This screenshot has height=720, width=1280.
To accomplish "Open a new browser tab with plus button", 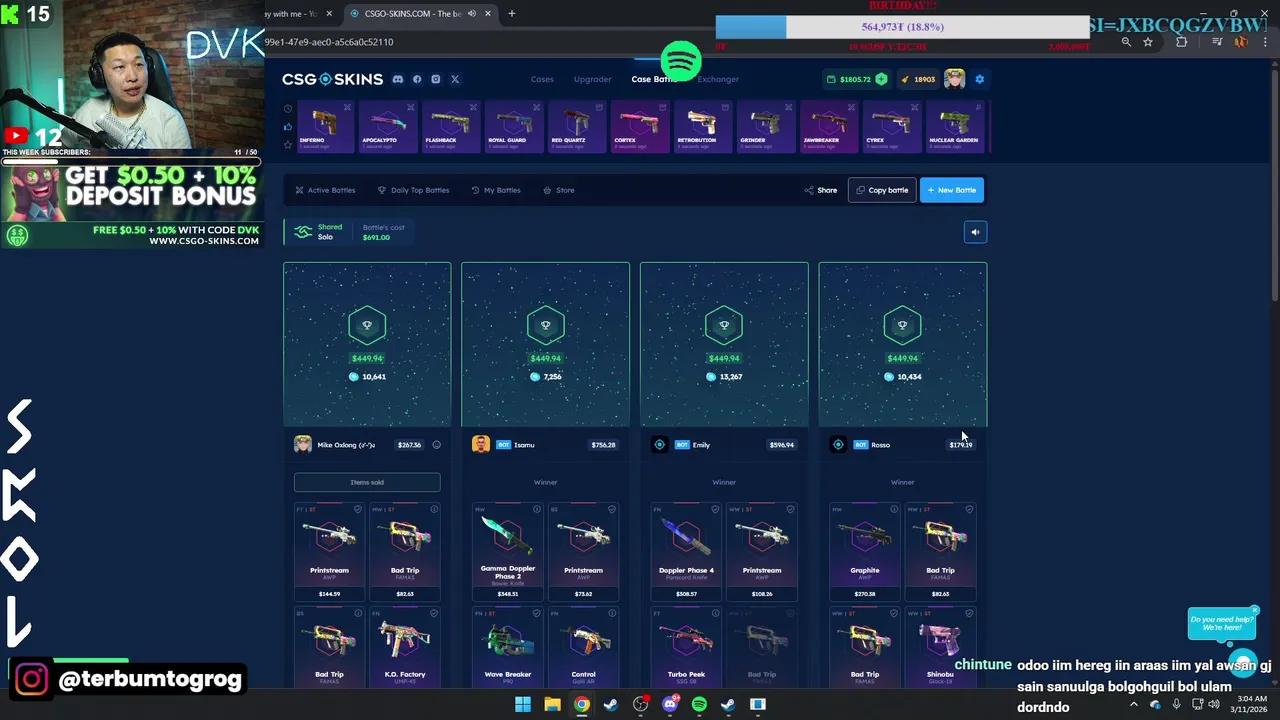I will click(x=511, y=13).
